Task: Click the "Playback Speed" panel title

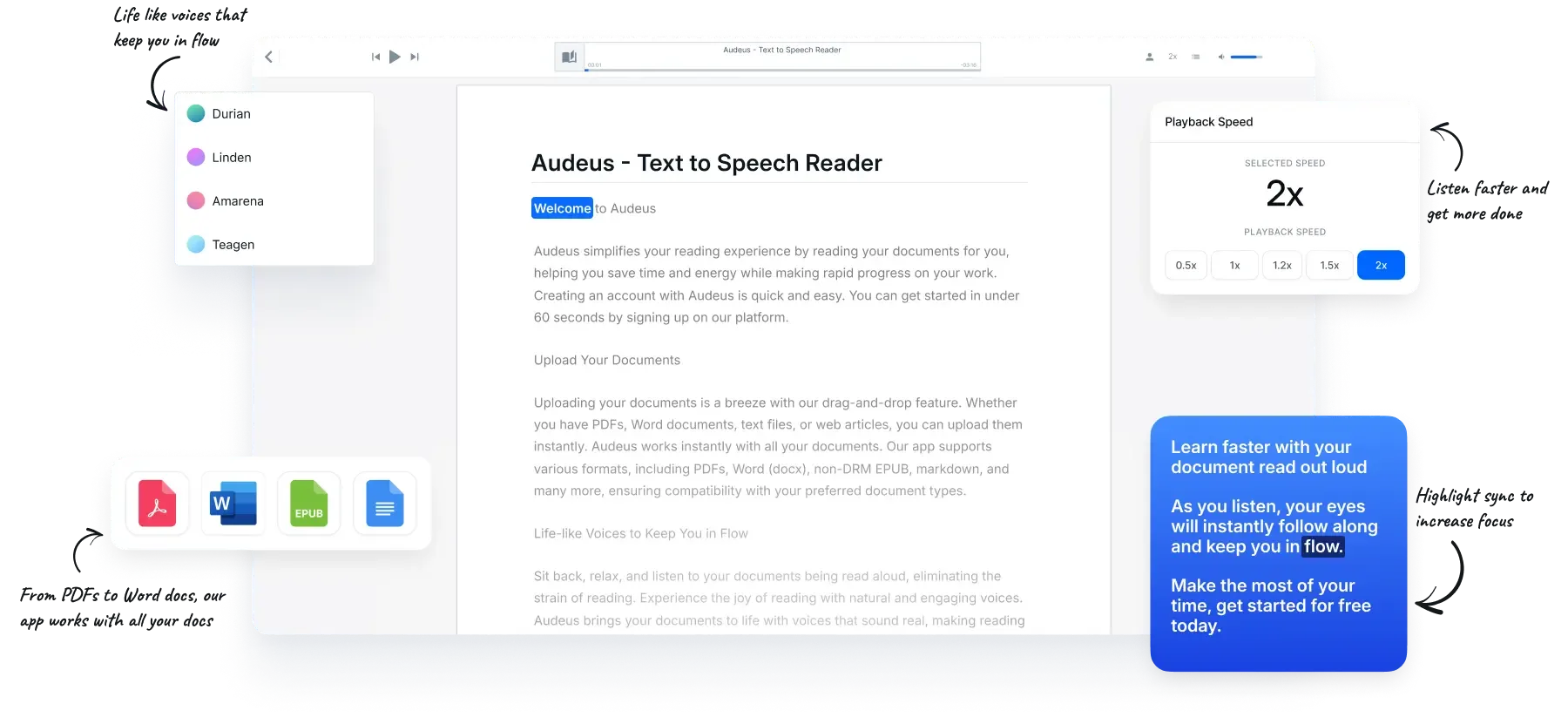Action: 1209,122
